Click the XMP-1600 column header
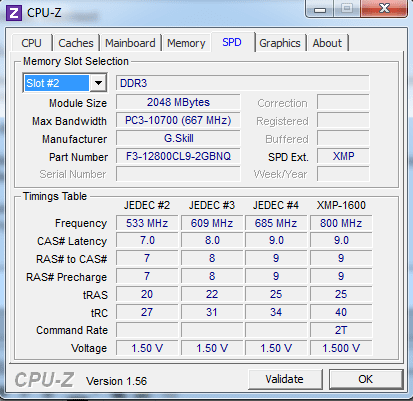The width and height of the screenshot is (413, 401). click(341, 205)
